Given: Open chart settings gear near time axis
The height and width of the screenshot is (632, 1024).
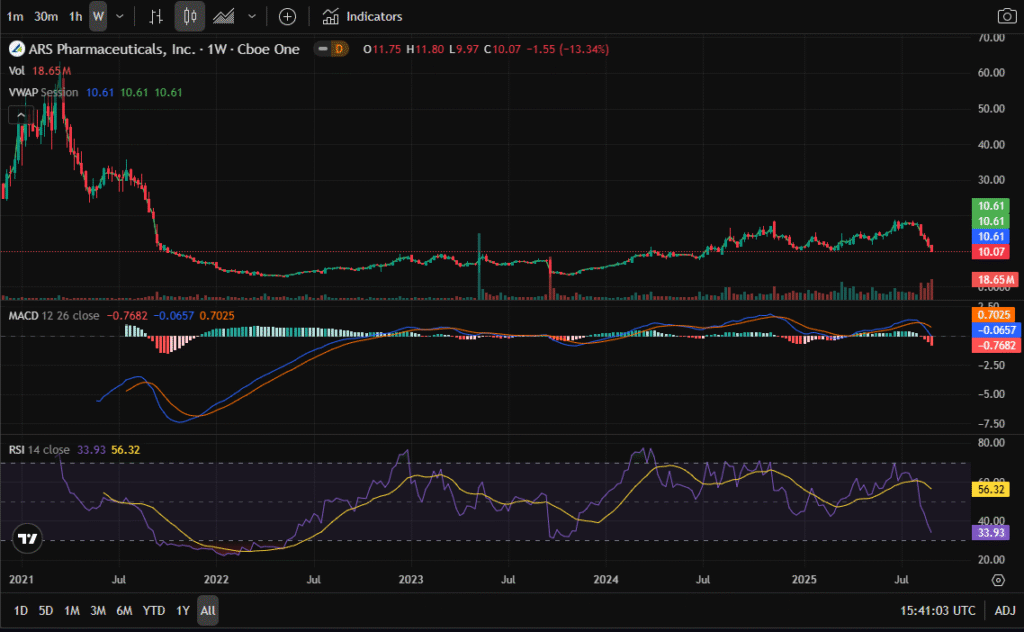Looking at the screenshot, I should tap(998, 580).
